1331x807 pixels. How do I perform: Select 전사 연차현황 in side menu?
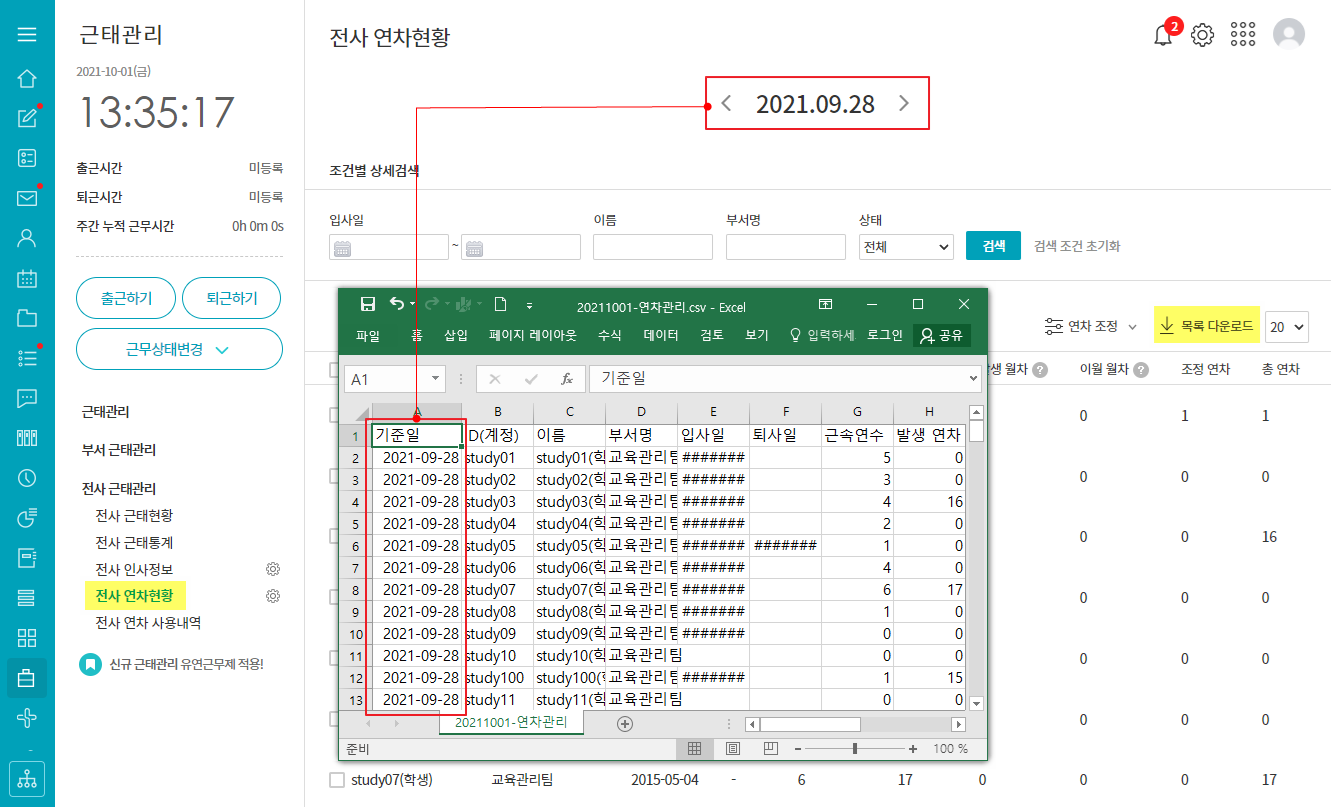[134, 596]
